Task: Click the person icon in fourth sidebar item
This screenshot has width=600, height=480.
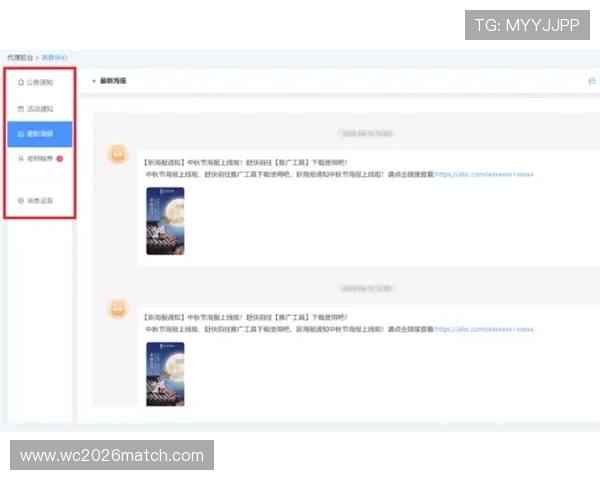Action: coord(21,158)
